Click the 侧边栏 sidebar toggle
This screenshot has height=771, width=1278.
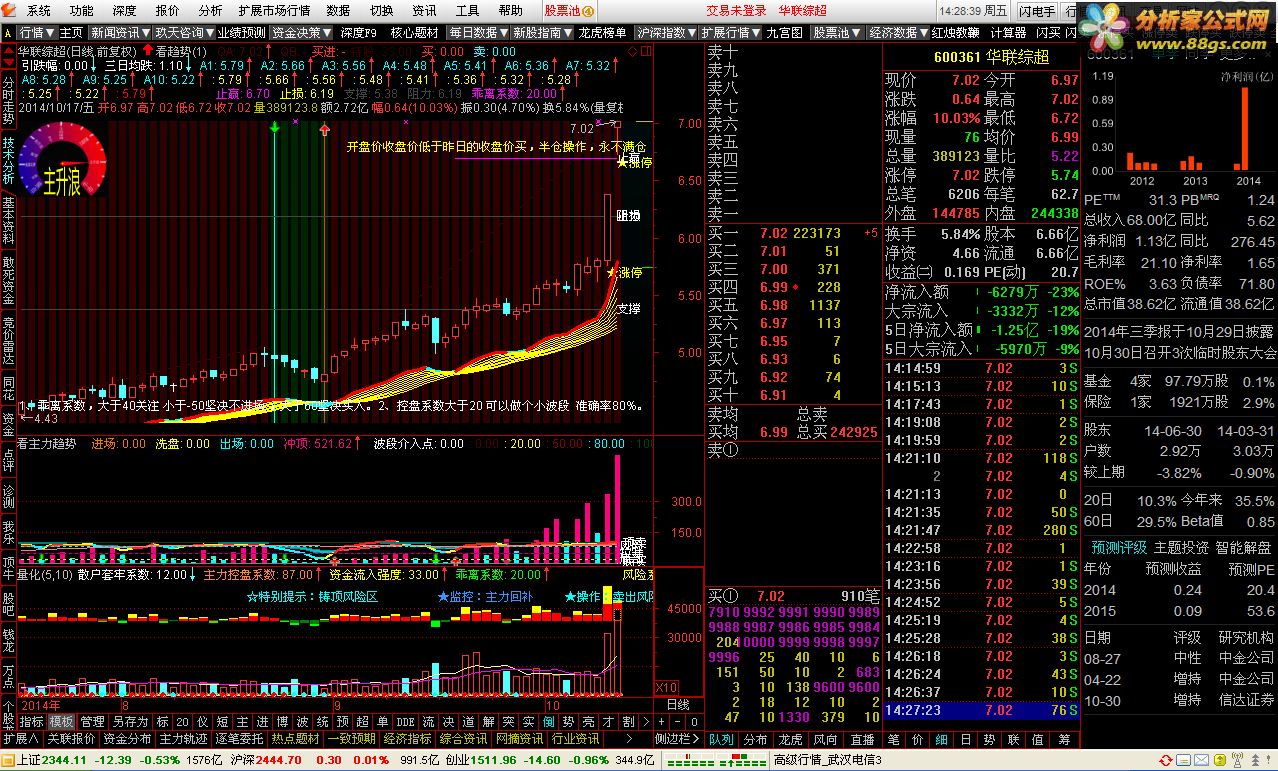pyautogui.click(x=677, y=739)
